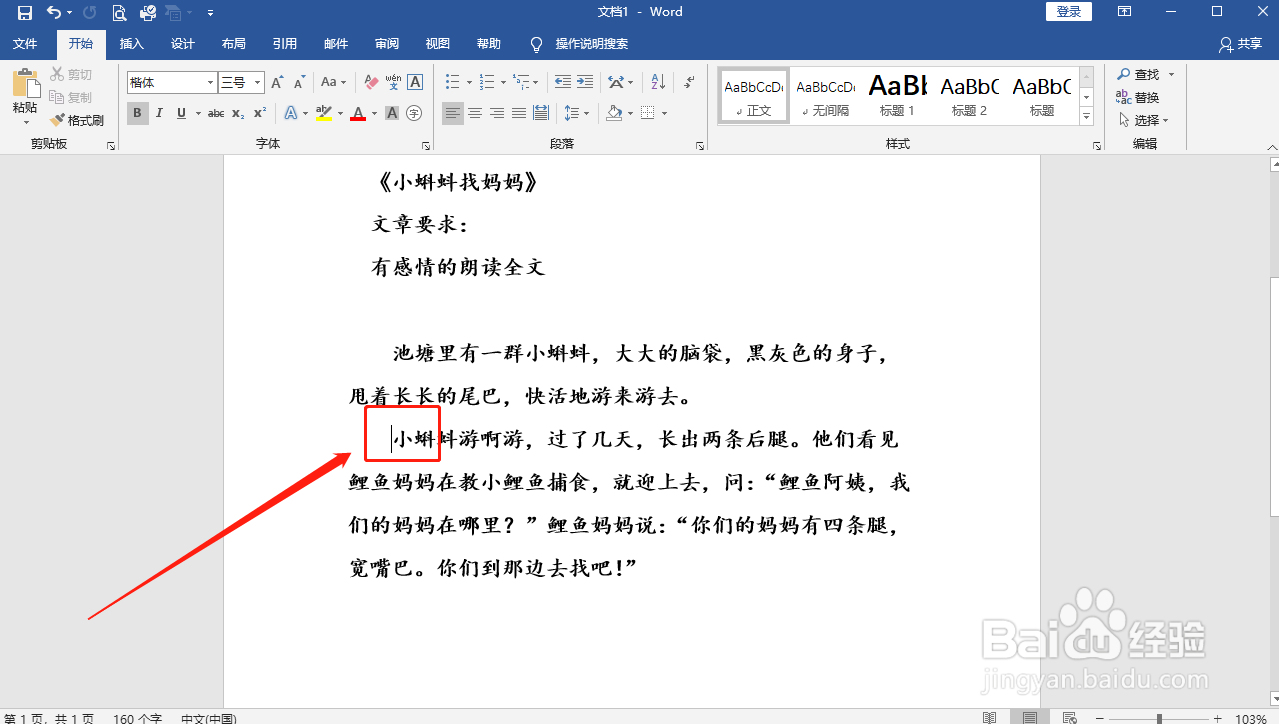This screenshot has height=724, width=1279.
Task: Justify the paragraph text
Action: coord(519,113)
